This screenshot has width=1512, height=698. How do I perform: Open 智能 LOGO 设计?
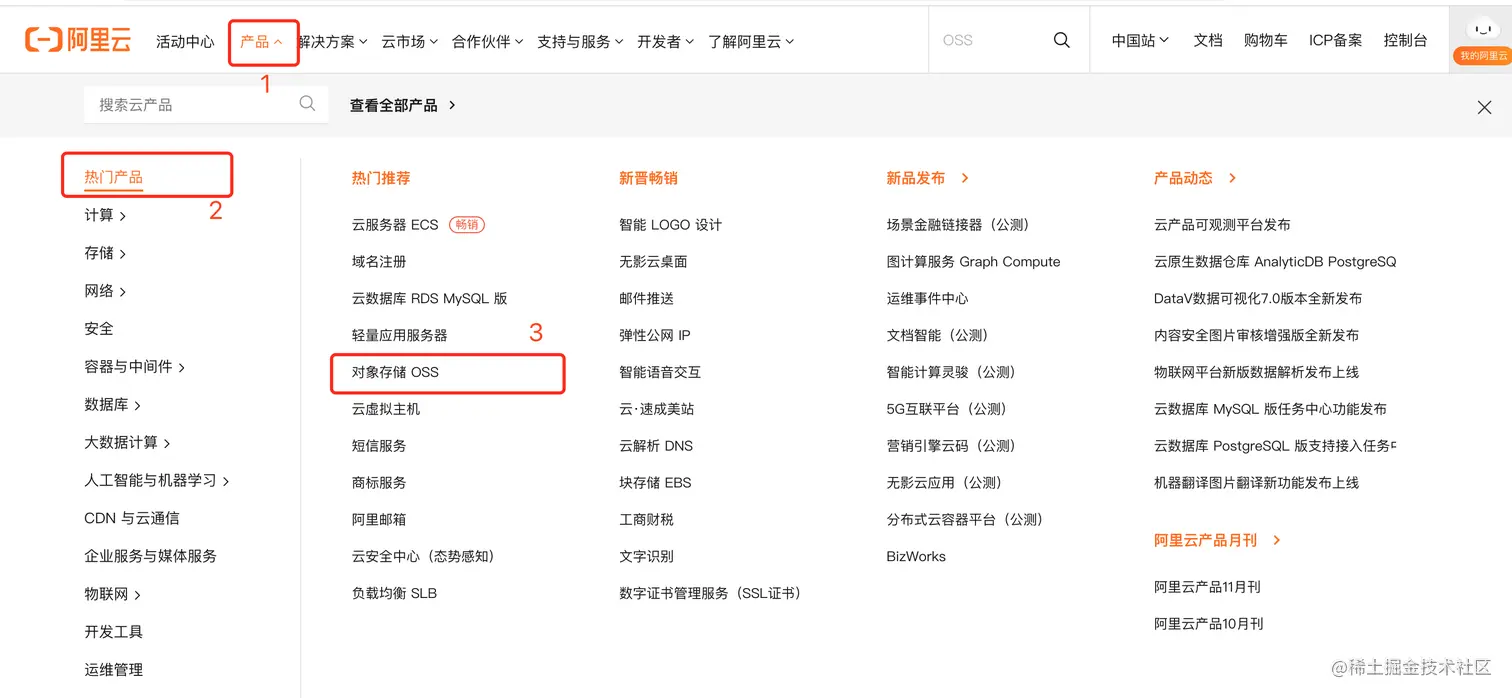670,225
